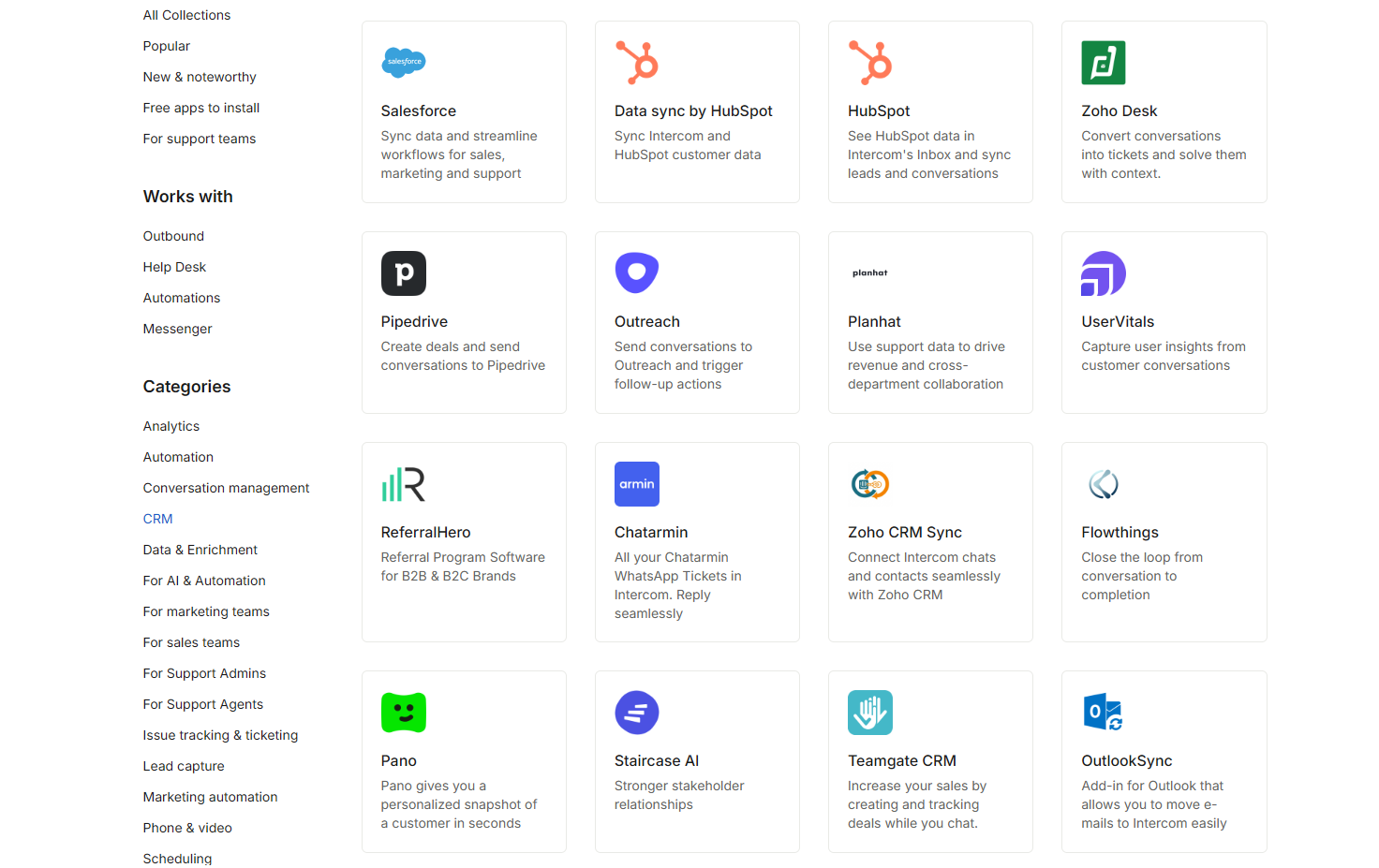Click the Chatarmin blue armin logo
Image resolution: width=1379 pixels, height=868 pixels.
point(637,484)
